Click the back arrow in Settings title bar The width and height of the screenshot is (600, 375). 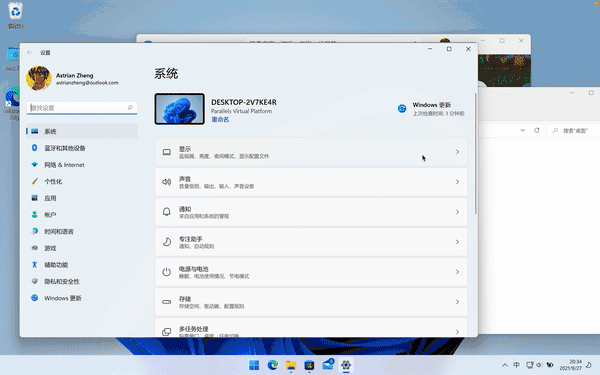(29, 52)
